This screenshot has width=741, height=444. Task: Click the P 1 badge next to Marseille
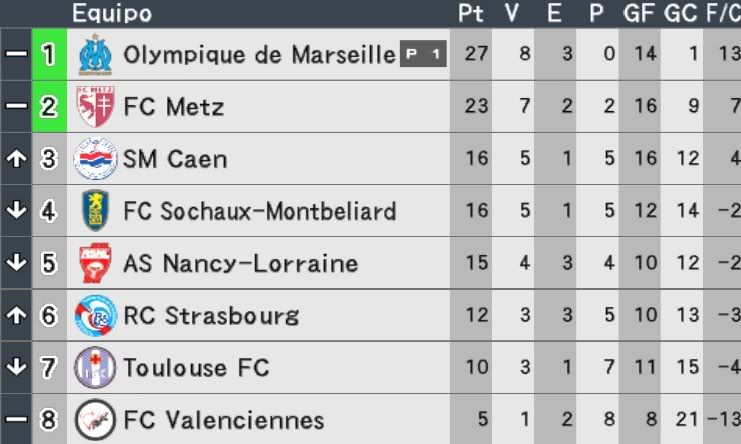click(423, 54)
